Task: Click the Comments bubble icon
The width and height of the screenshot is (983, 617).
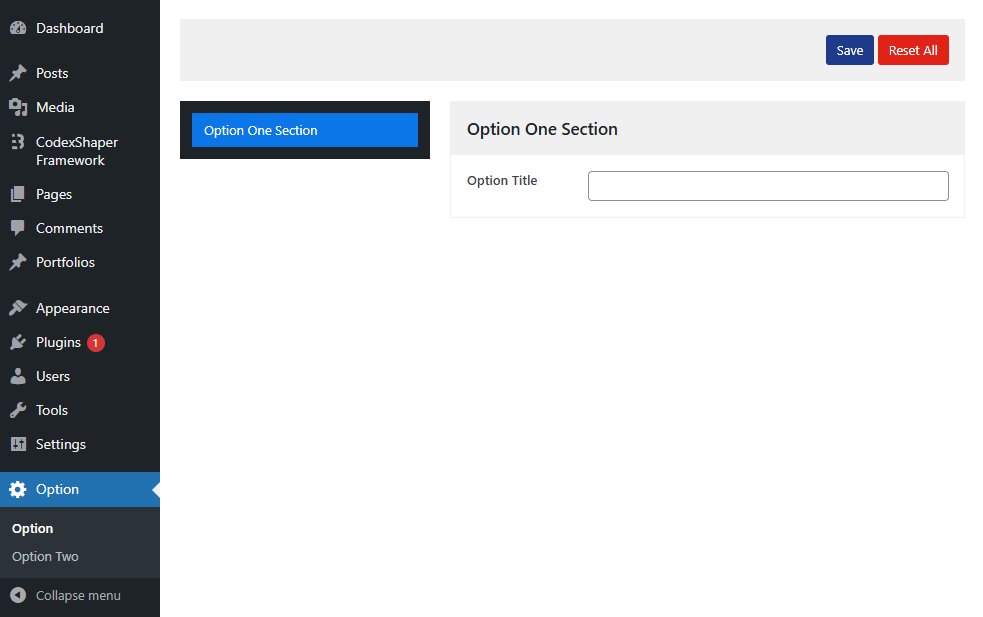Action: 16,228
